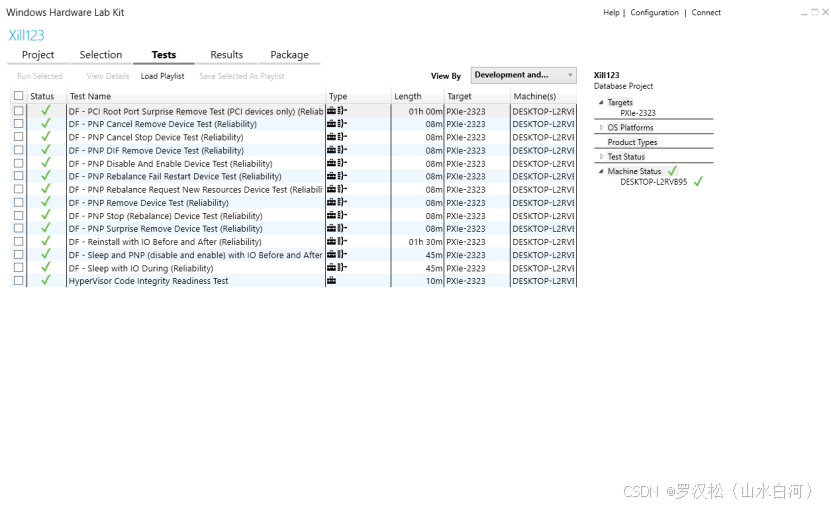Open the Package tab

click(x=289, y=55)
